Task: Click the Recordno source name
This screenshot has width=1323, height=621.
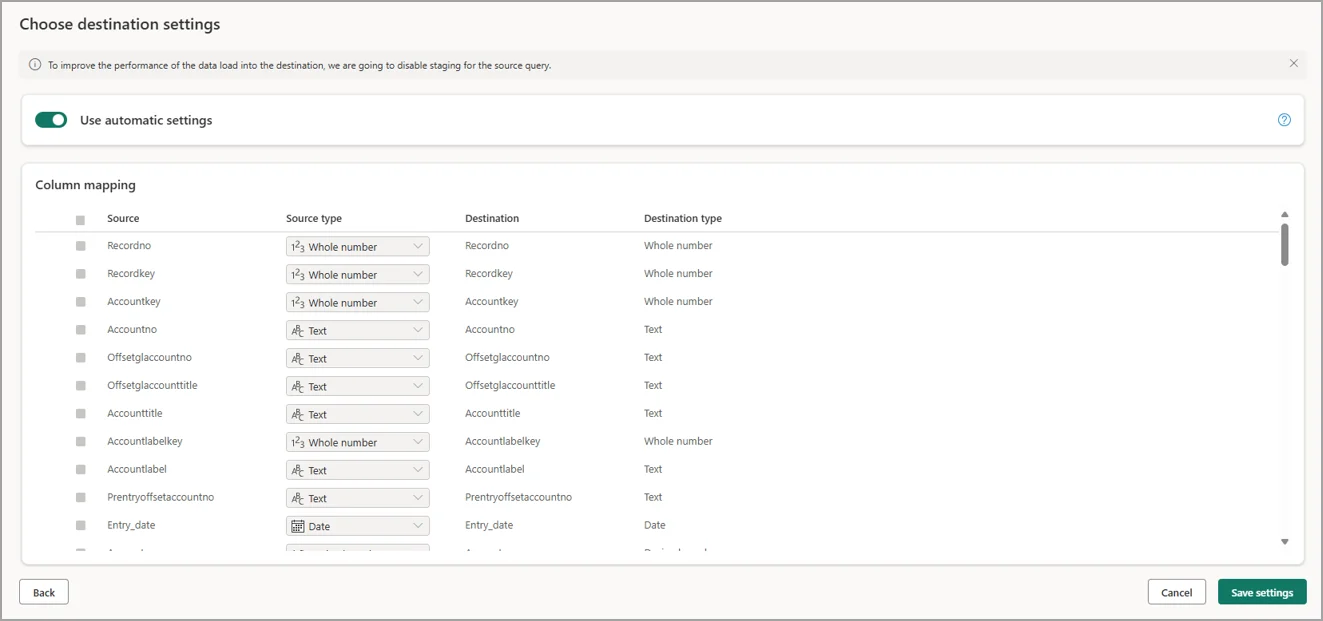Action: [129, 245]
